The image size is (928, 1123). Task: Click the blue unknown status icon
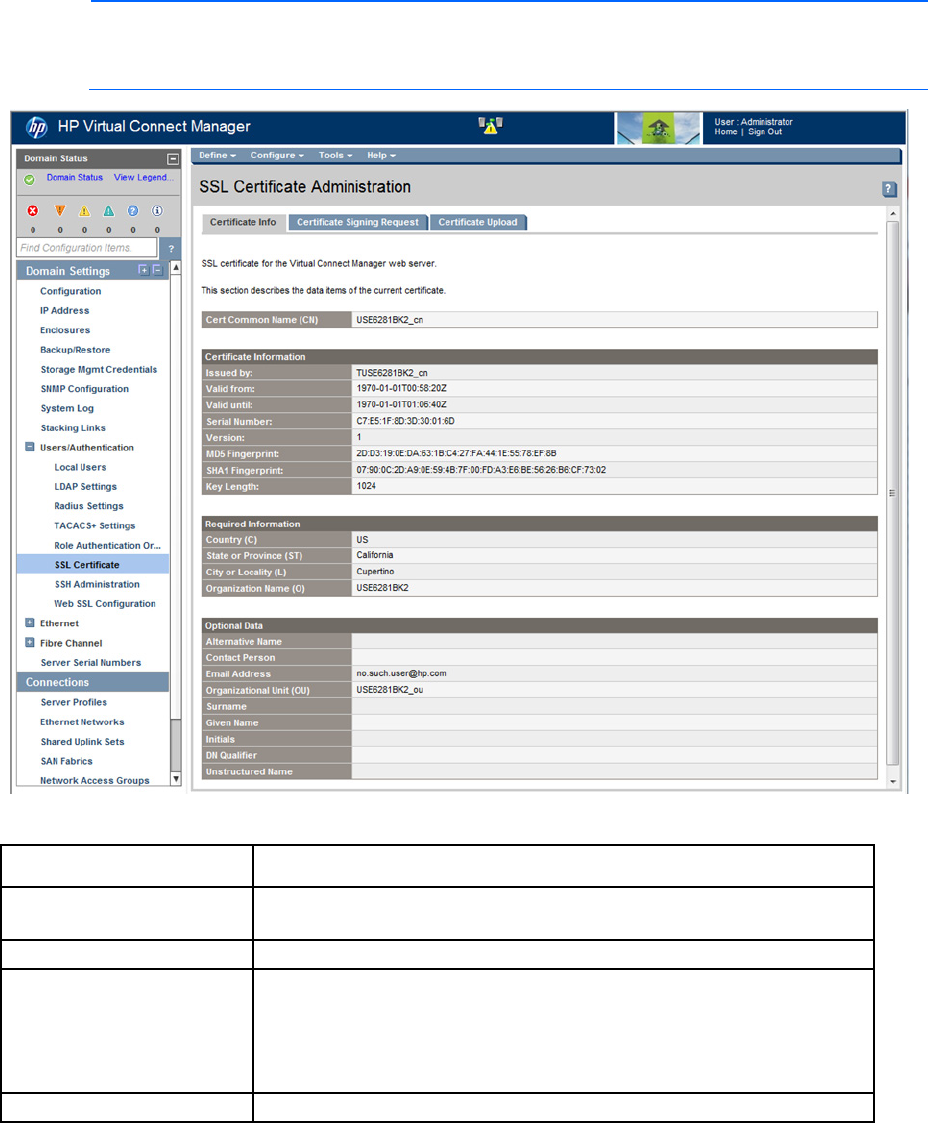[x=133, y=211]
